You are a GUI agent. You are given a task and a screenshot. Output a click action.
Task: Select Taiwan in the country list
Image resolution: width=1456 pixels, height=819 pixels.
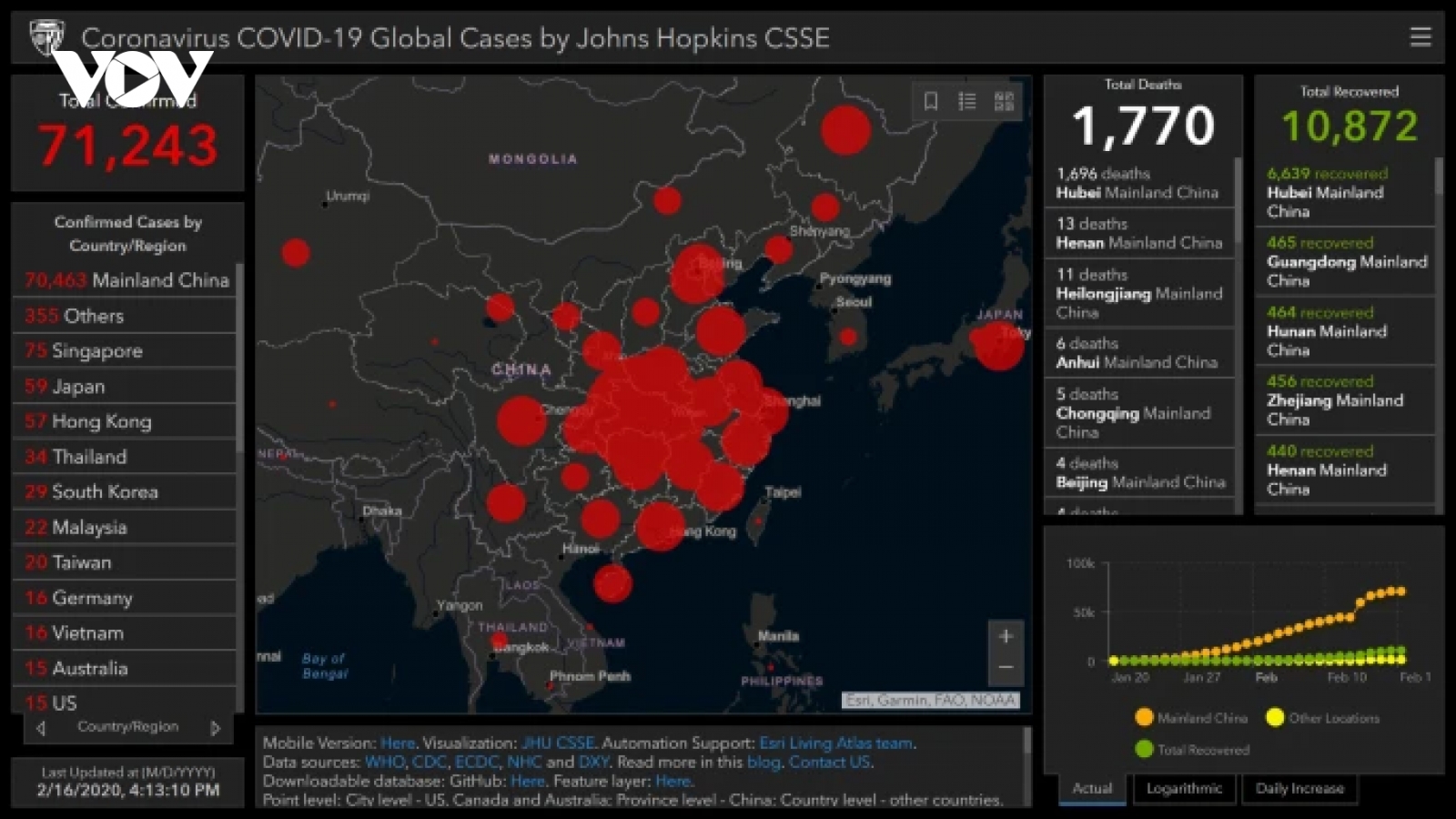125,562
